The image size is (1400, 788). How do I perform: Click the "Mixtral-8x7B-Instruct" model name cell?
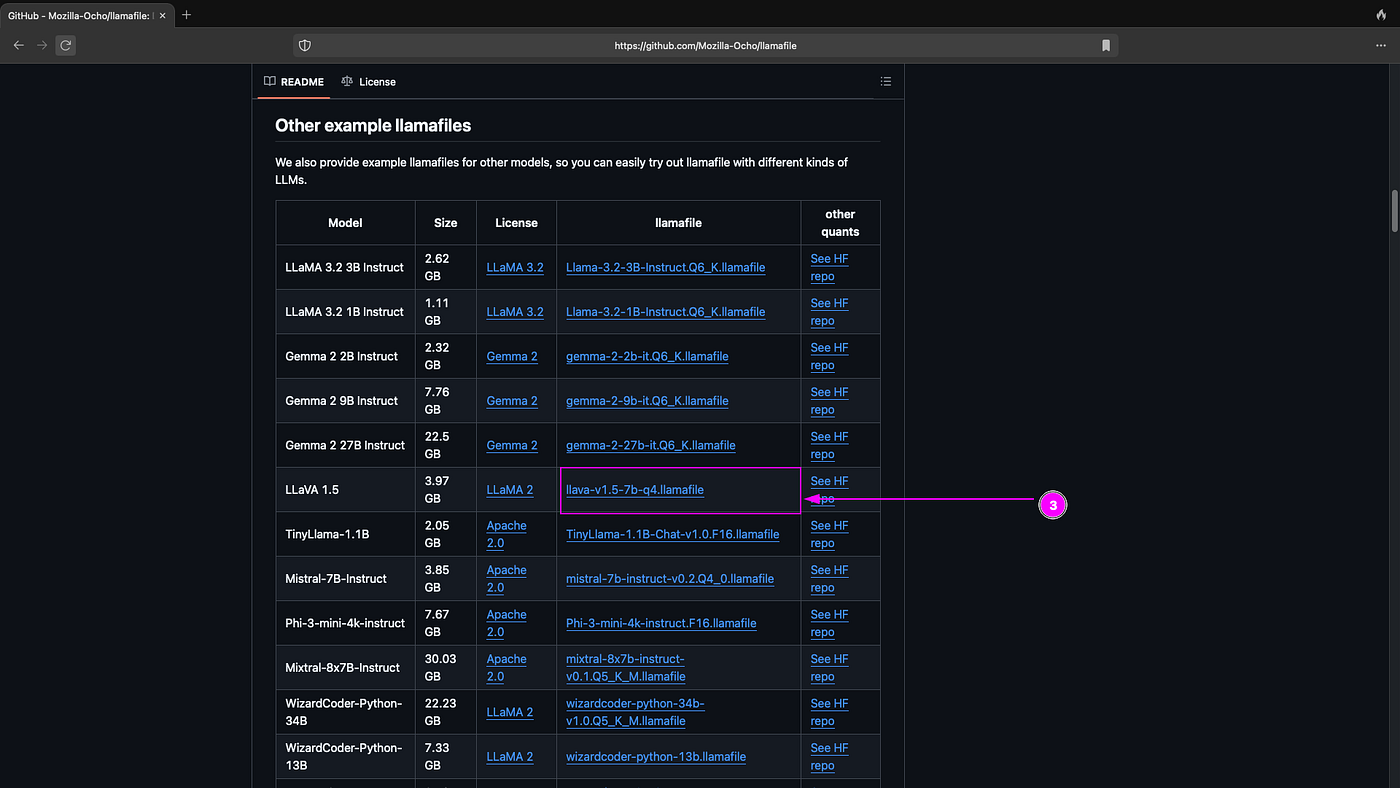pyautogui.click(x=346, y=668)
